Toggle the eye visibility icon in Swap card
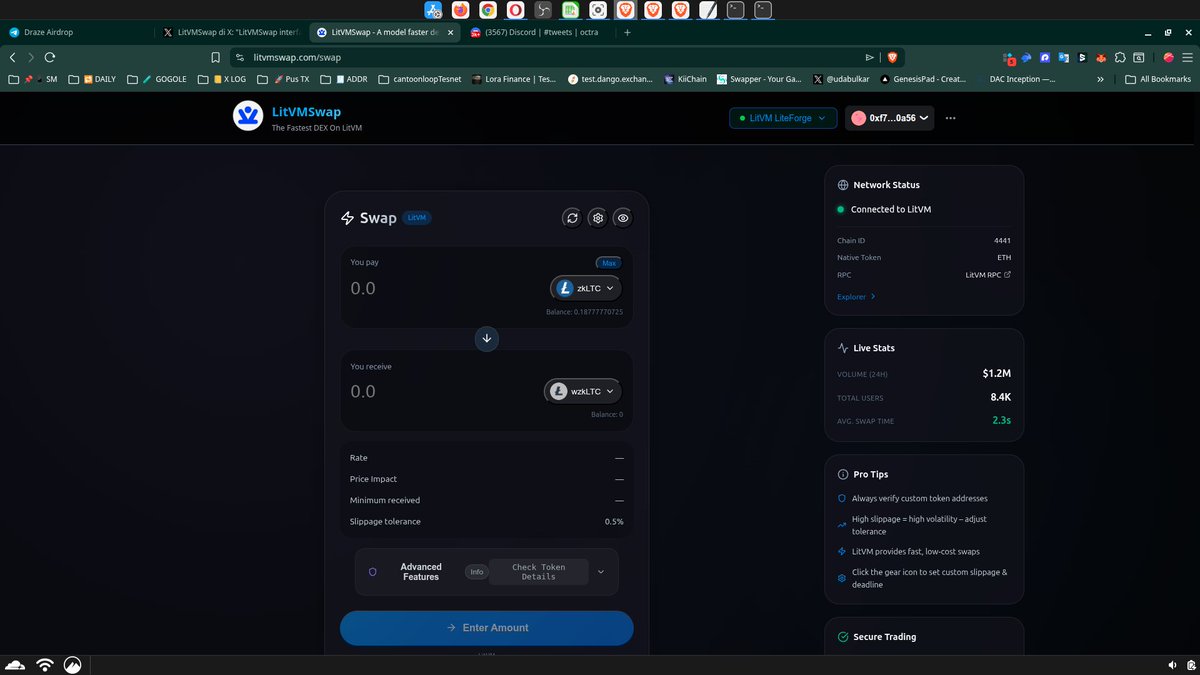 tap(623, 217)
